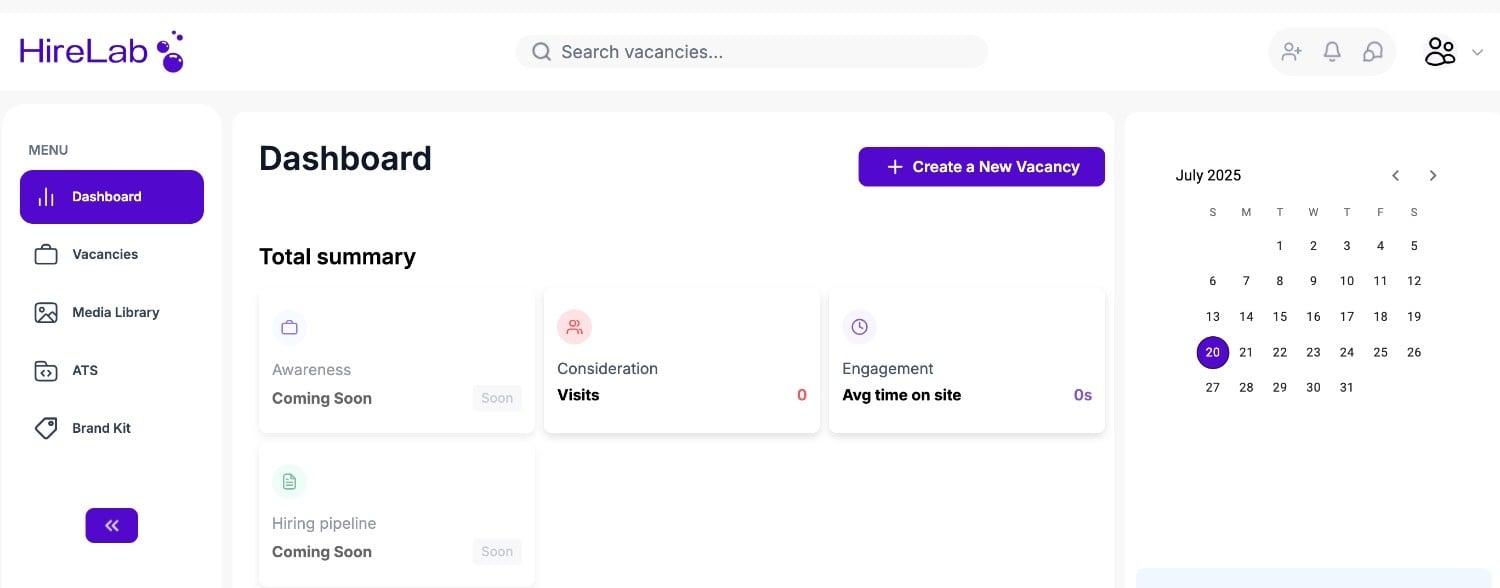Viewport: 1500px width, 588px height.
Task: Open the chat support headset icon
Action: tap(1373, 52)
